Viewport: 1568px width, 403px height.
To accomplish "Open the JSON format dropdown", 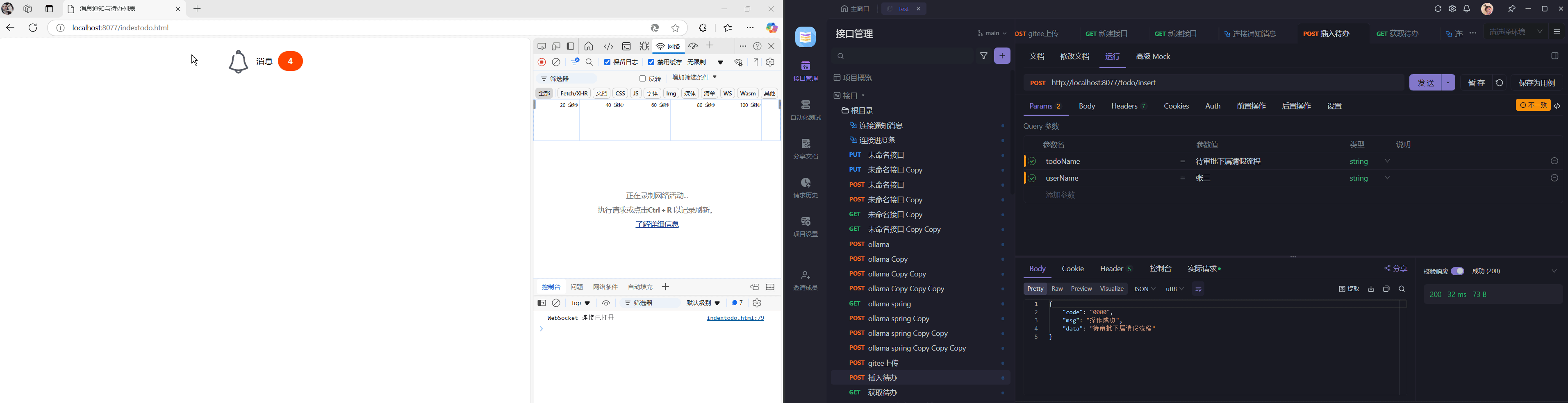I will click(x=1145, y=289).
